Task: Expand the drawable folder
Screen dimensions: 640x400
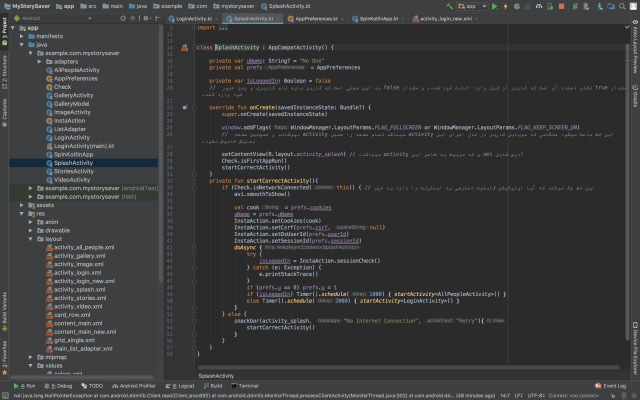Action: click(x=31, y=231)
